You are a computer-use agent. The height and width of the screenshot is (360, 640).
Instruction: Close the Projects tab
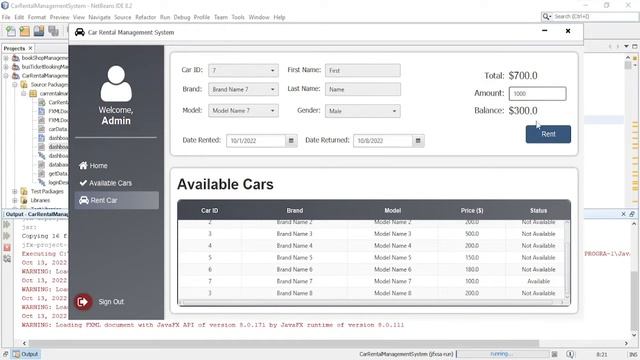click(31, 48)
